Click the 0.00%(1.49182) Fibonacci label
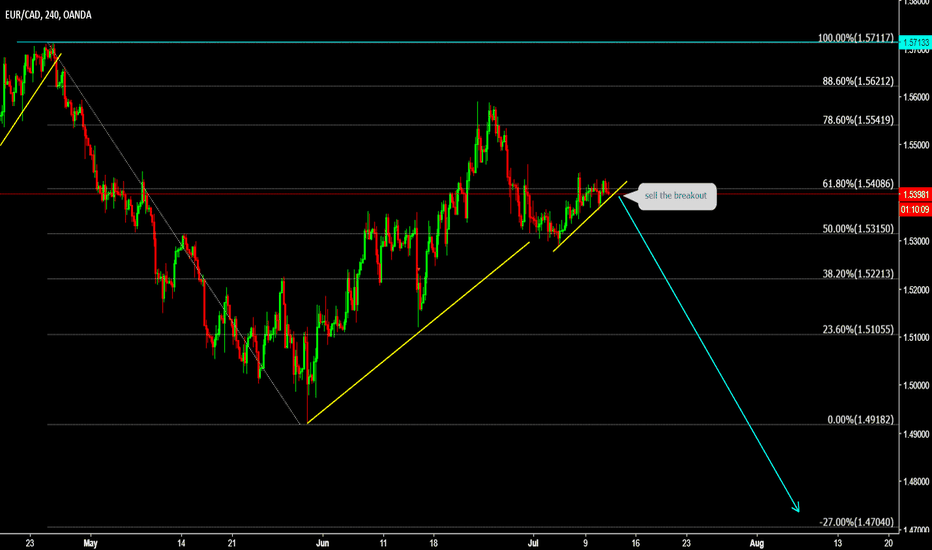 [860, 420]
